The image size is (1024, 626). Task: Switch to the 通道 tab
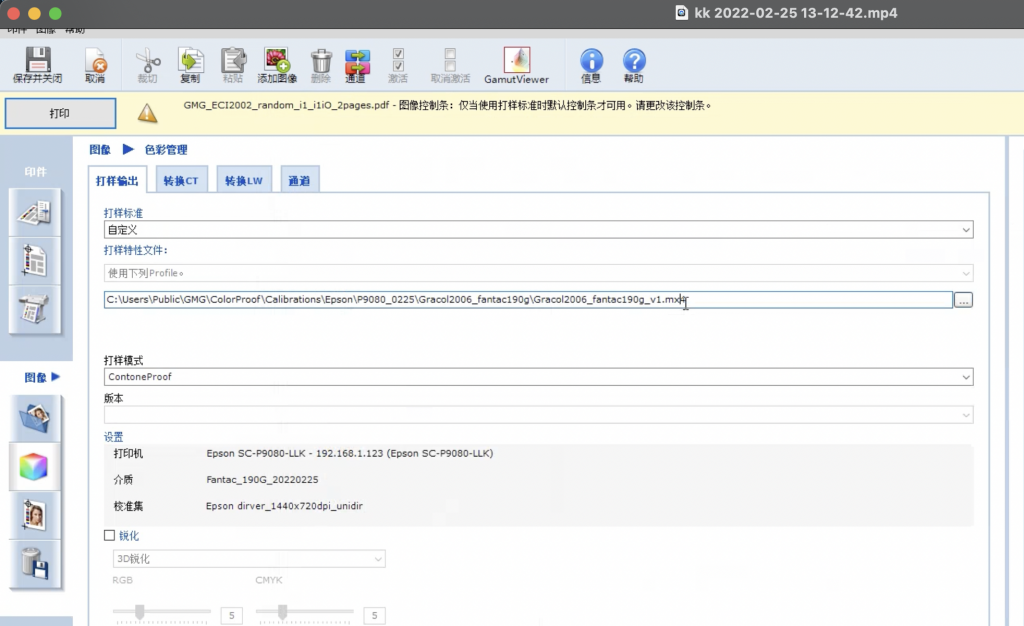coord(299,180)
